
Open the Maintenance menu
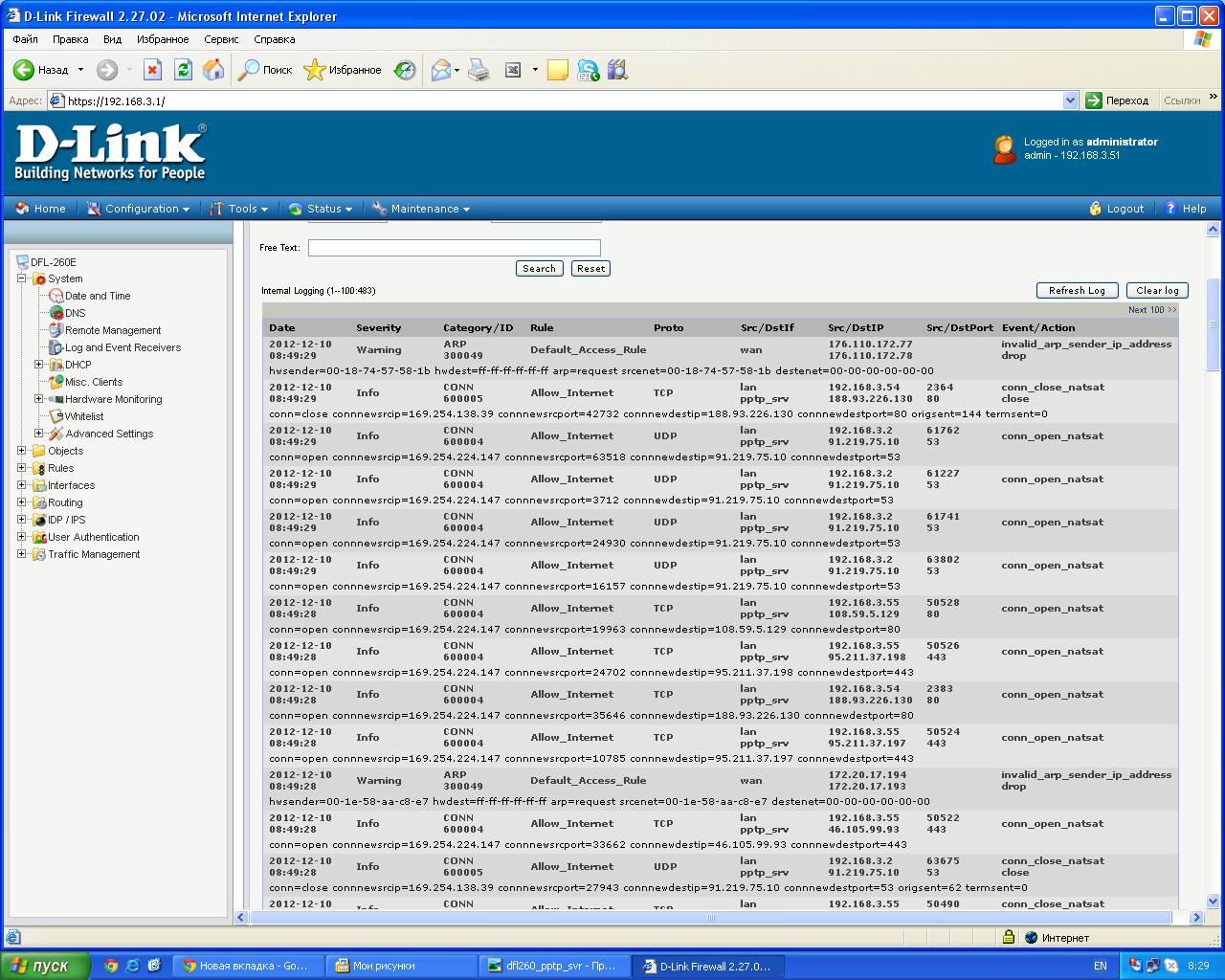(421, 209)
